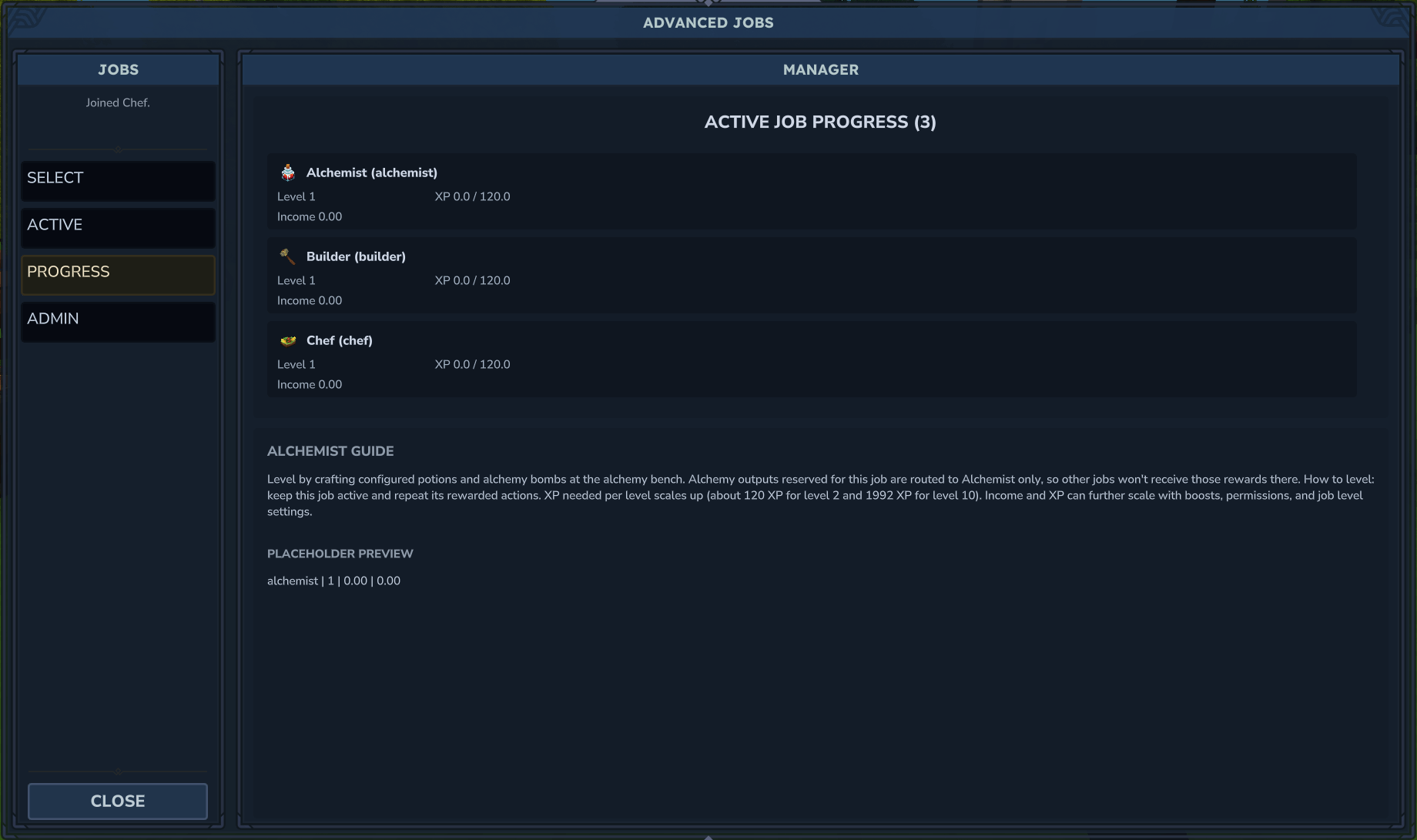Click the JOBS sidebar header
Screen dimensions: 1417x840
pyautogui.click(x=118, y=69)
